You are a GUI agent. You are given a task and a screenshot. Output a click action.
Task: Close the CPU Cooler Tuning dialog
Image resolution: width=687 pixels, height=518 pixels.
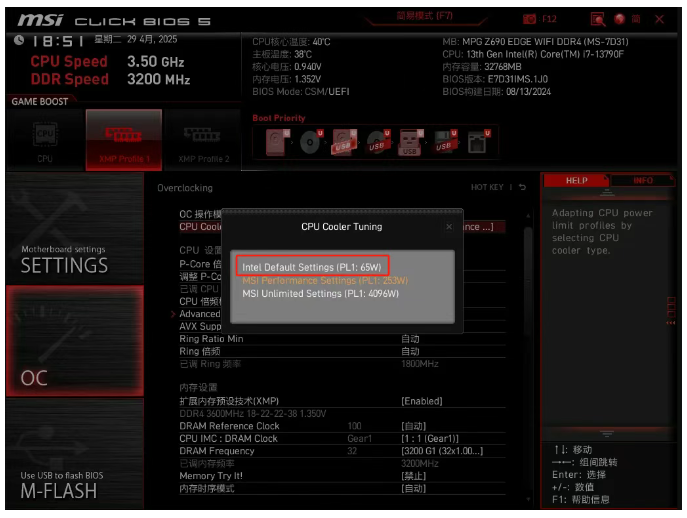[x=449, y=227]
